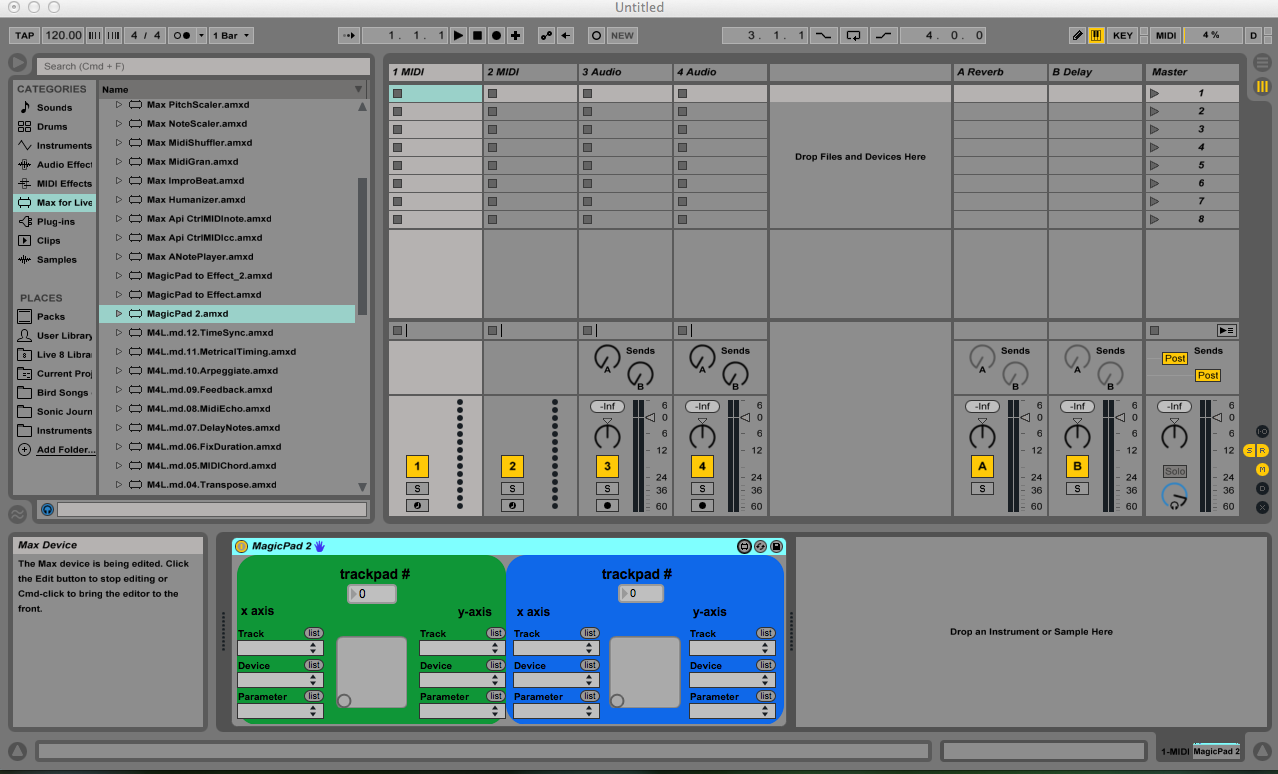Click the Master track volume knob
Screen dimensions: 1278x774
[x=1174, y=436]
